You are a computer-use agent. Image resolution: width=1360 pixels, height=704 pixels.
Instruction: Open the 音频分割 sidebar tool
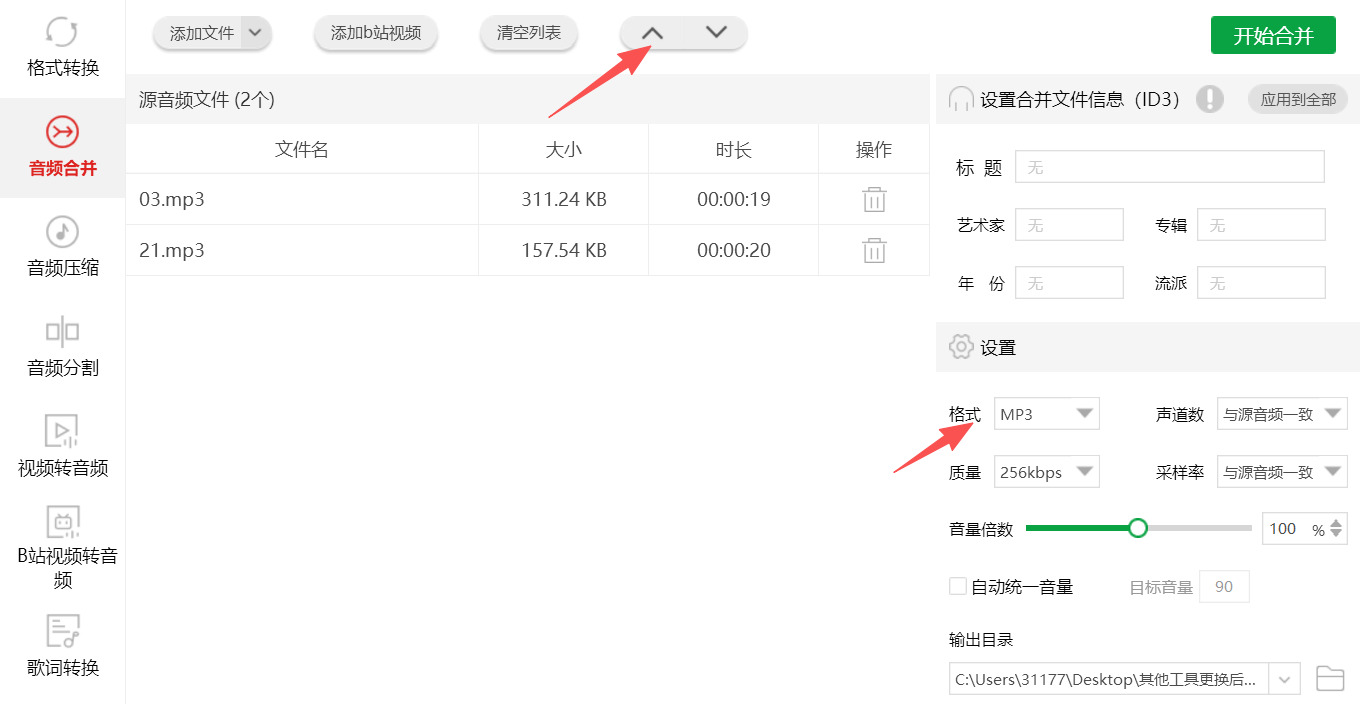pos(62,347)
